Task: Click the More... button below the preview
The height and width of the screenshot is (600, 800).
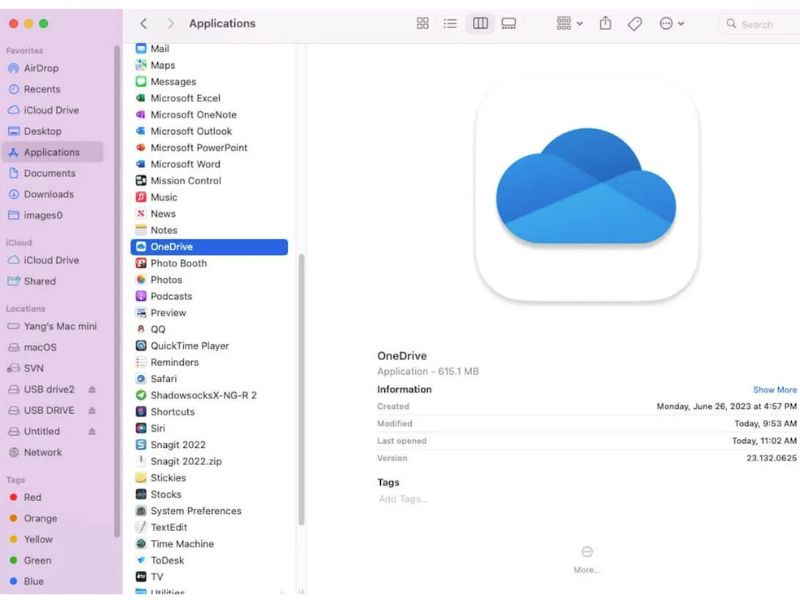Action: (587, 558)
